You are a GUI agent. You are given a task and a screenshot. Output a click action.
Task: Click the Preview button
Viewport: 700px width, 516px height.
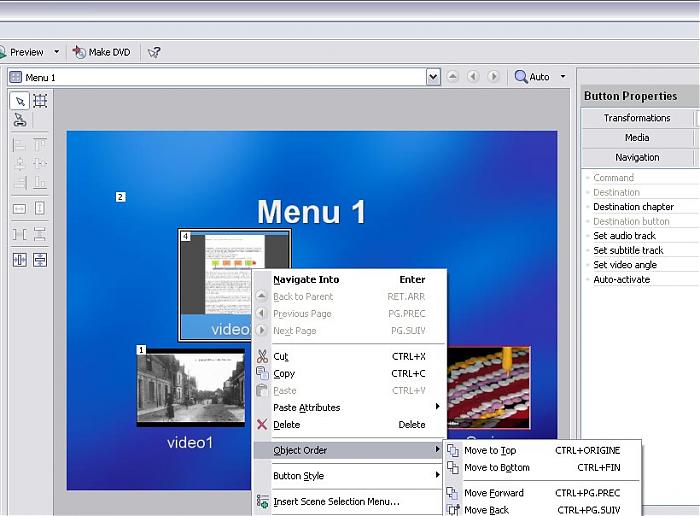[26, 52]
